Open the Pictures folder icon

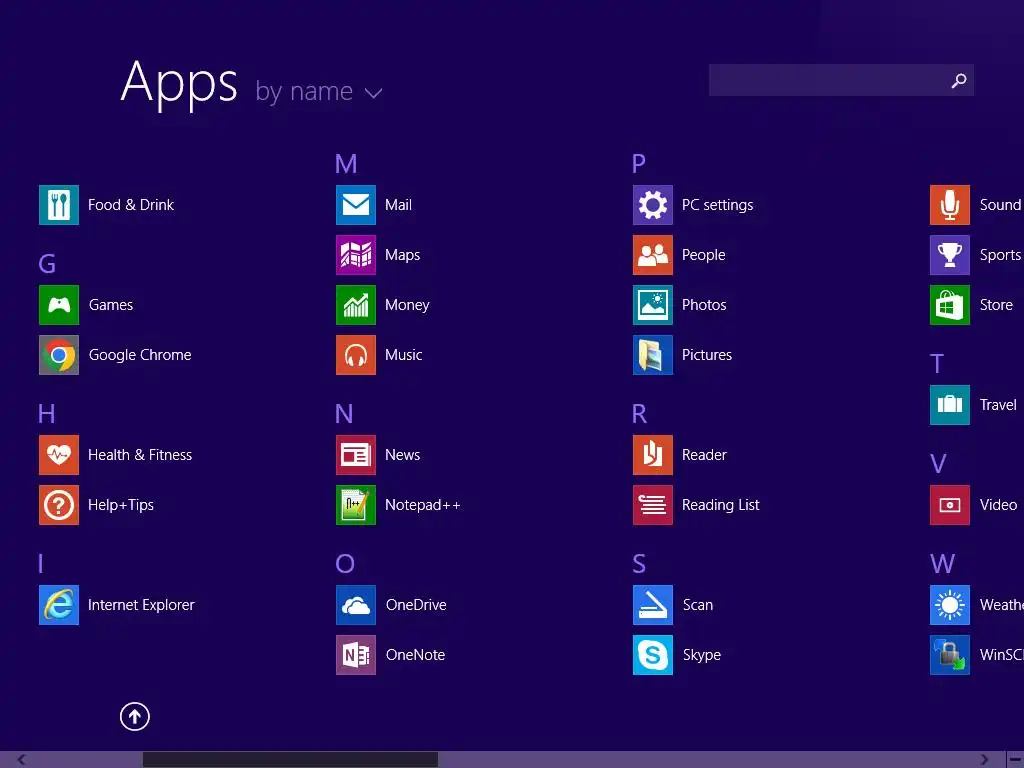pyautogui.click(x=652, y=355)
